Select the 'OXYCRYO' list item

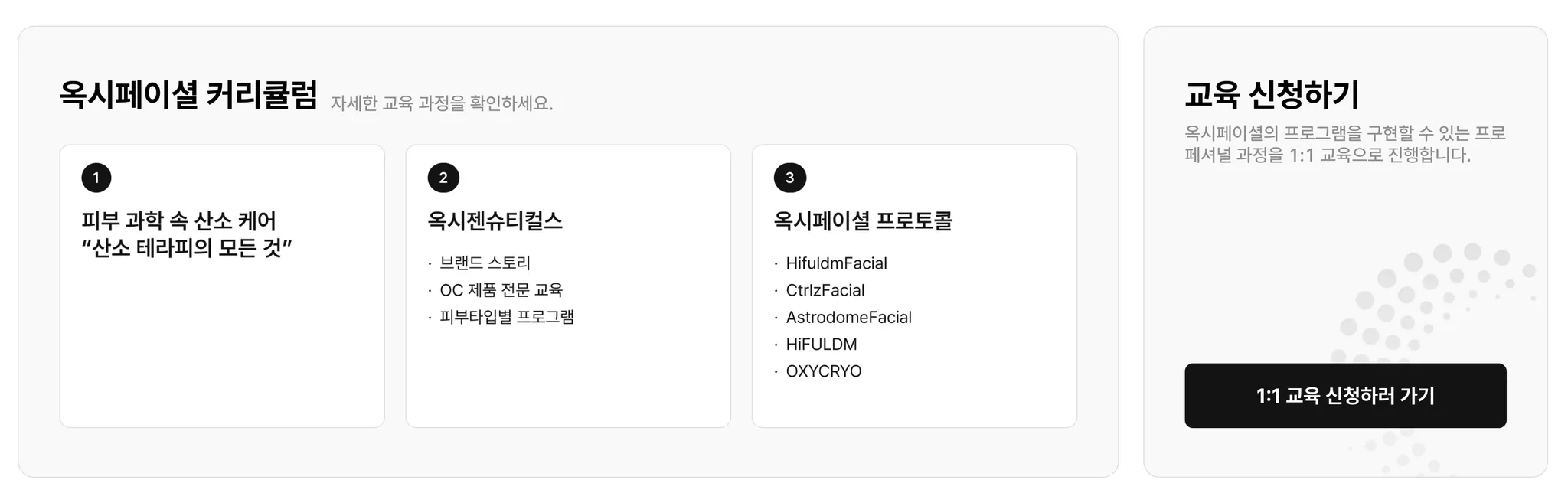823,371
